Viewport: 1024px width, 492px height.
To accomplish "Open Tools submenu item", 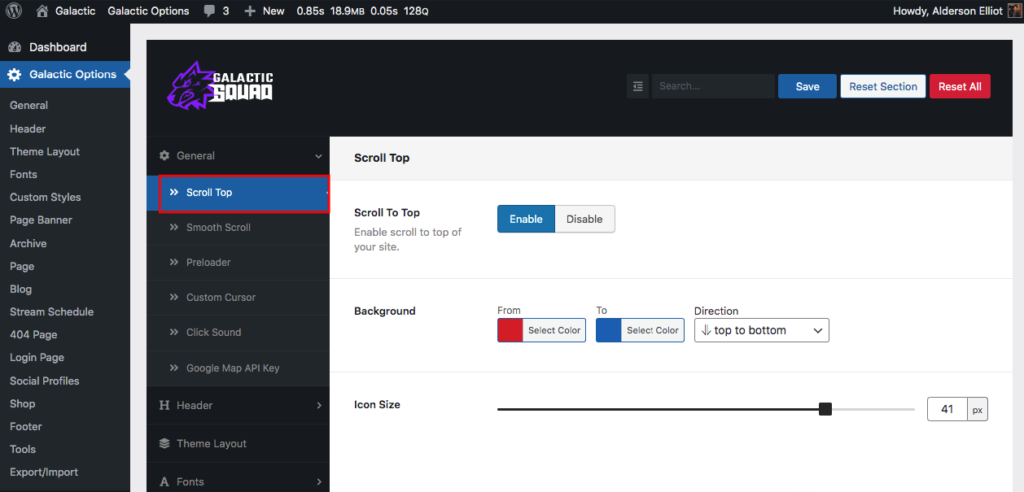I will (x=23, y=449).
